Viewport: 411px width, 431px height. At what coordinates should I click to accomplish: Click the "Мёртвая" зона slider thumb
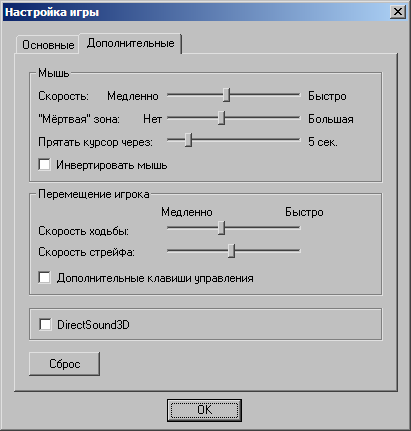pyautogui.click(x=221, y=118)
